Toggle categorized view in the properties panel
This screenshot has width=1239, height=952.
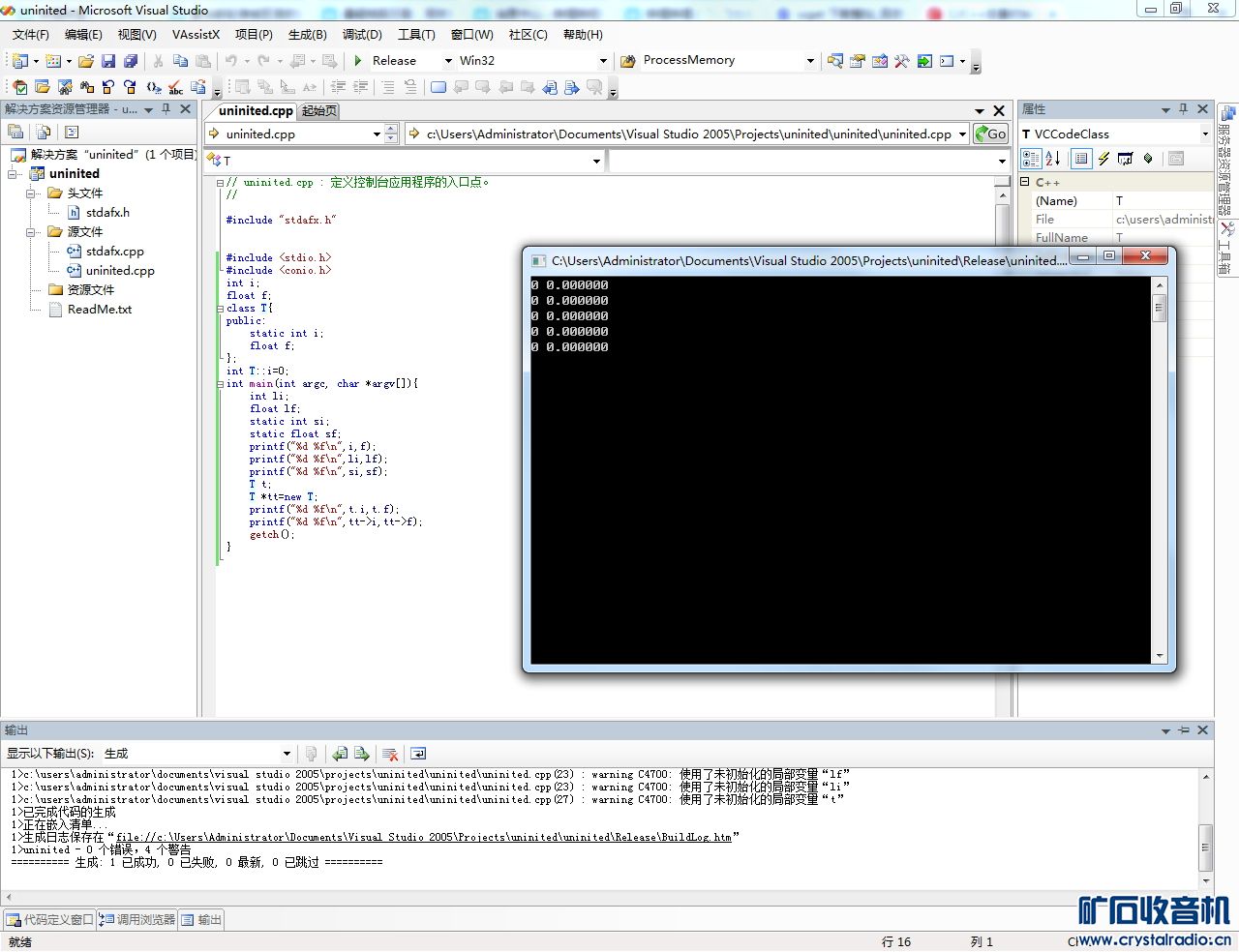1031,159
